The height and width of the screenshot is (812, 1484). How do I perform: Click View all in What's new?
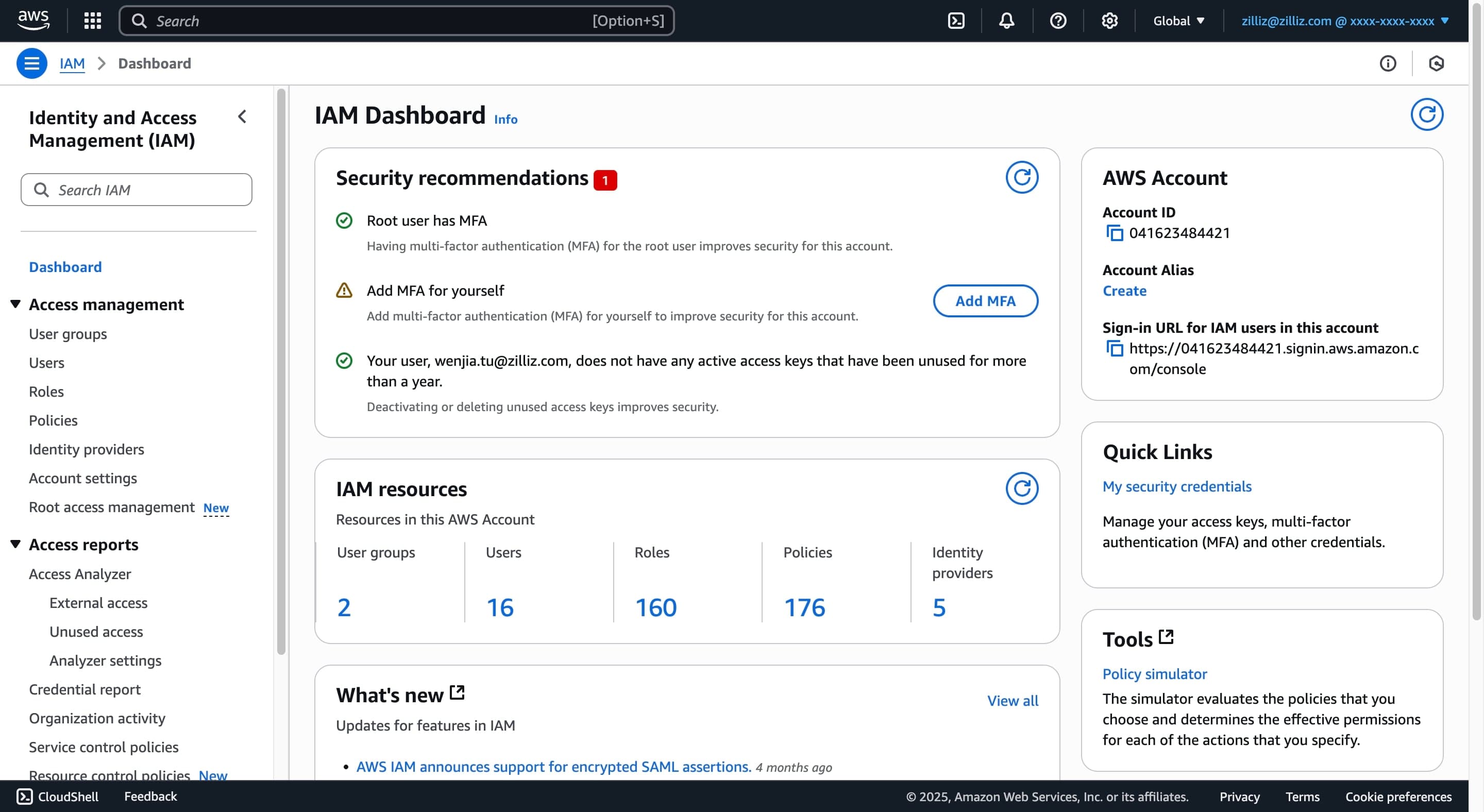pos(1013,701)
